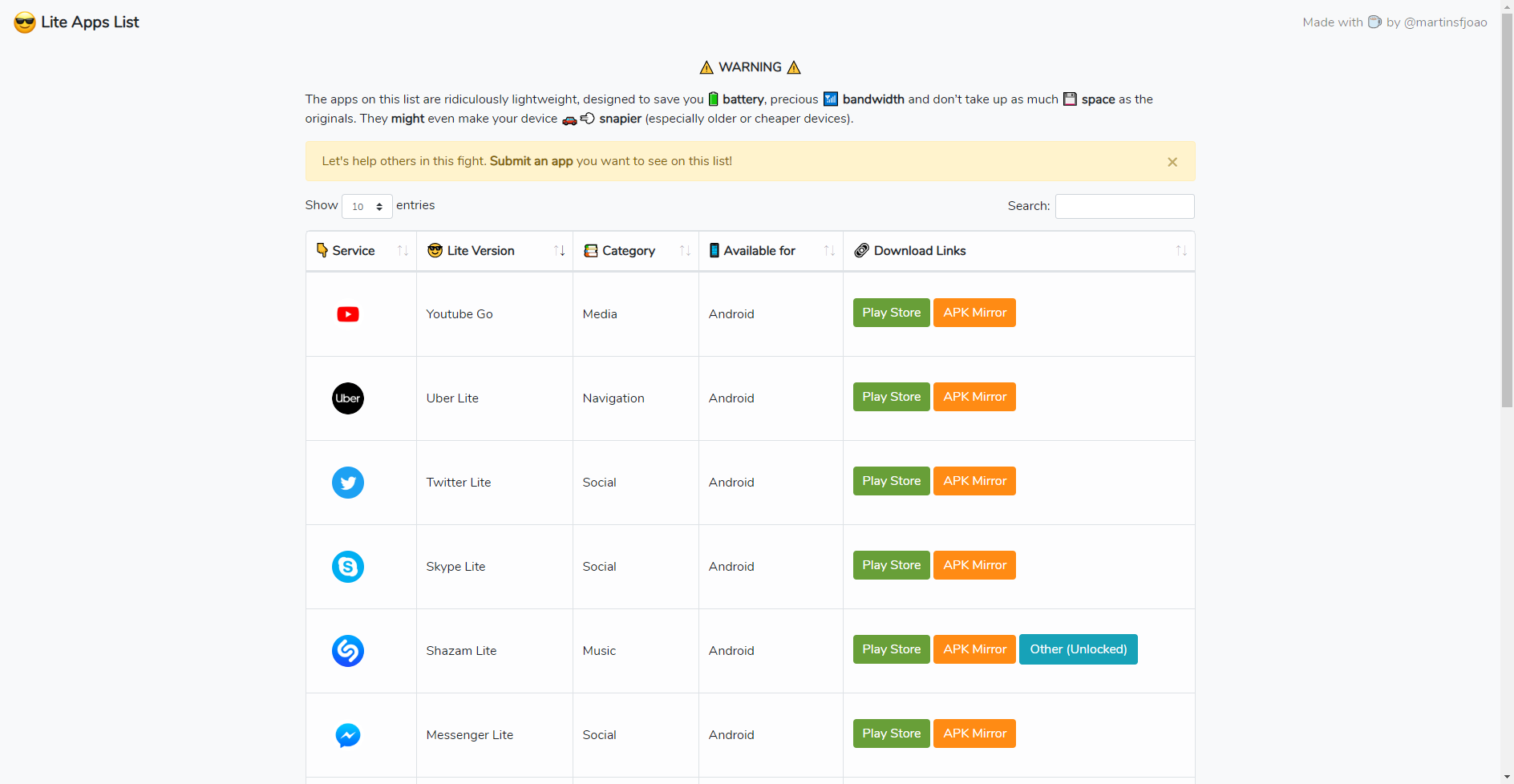Click Android cell in Shazam Lite row
Image resolution: width=1514 pixels, height=784 pixels.
click(x=771, y=651)
